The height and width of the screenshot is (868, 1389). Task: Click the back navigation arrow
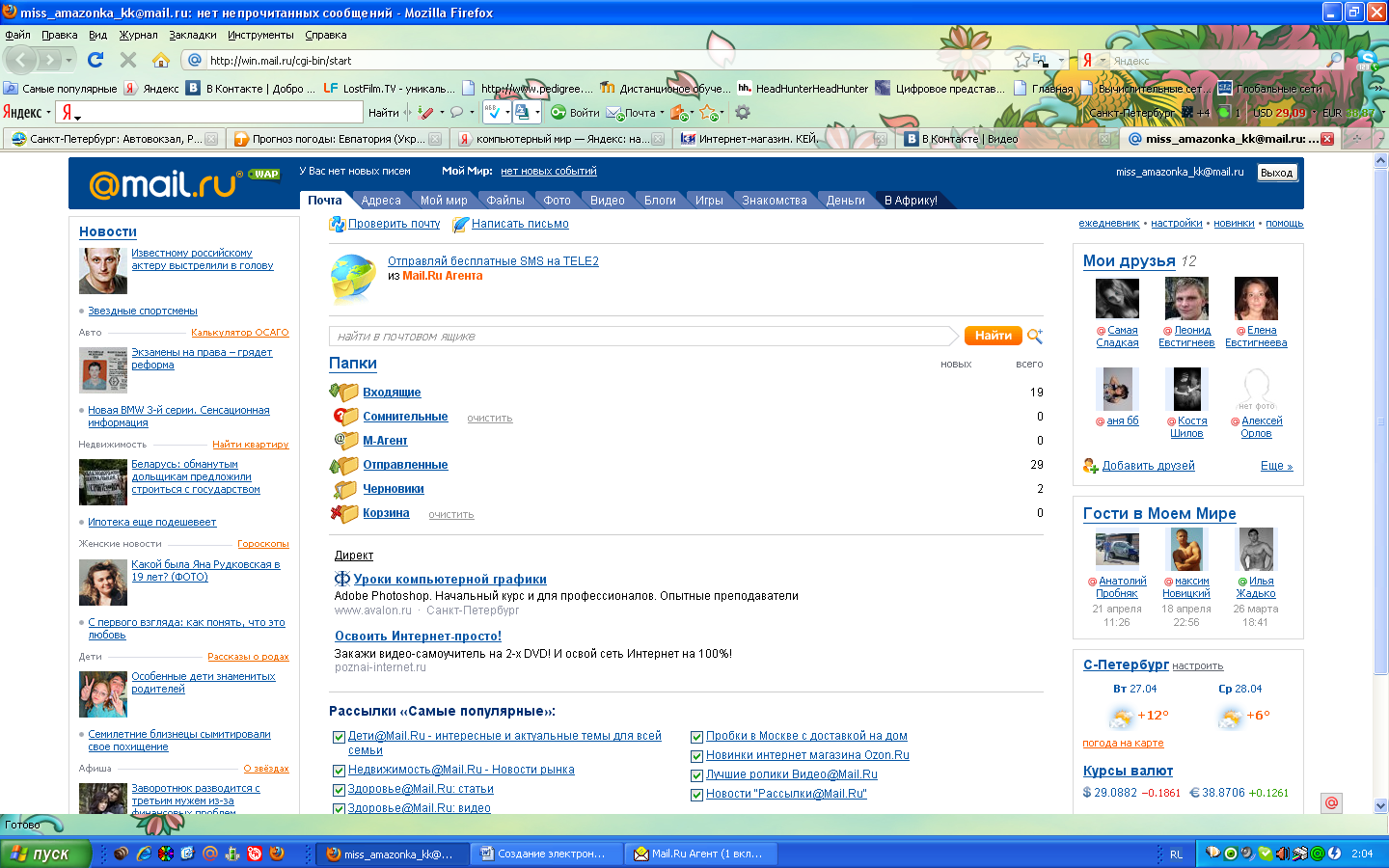21,60
